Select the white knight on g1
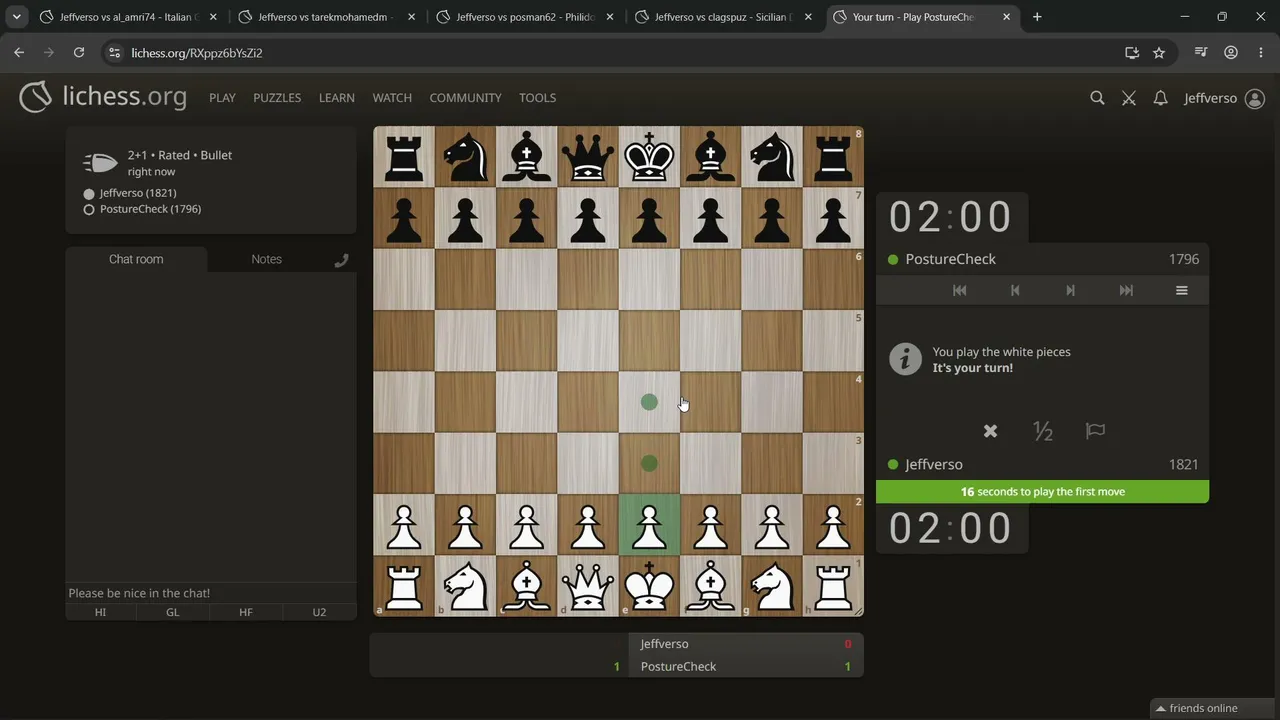This screenshot has width=1280, height=720. (x=772, y=586)
